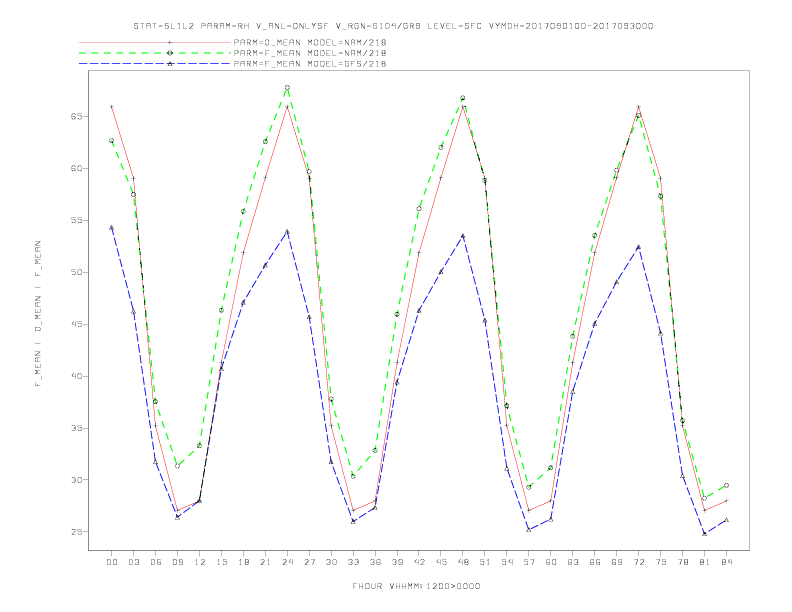Click the green dashed legend line sample
The image size is (792, 612).
[155, 53]
